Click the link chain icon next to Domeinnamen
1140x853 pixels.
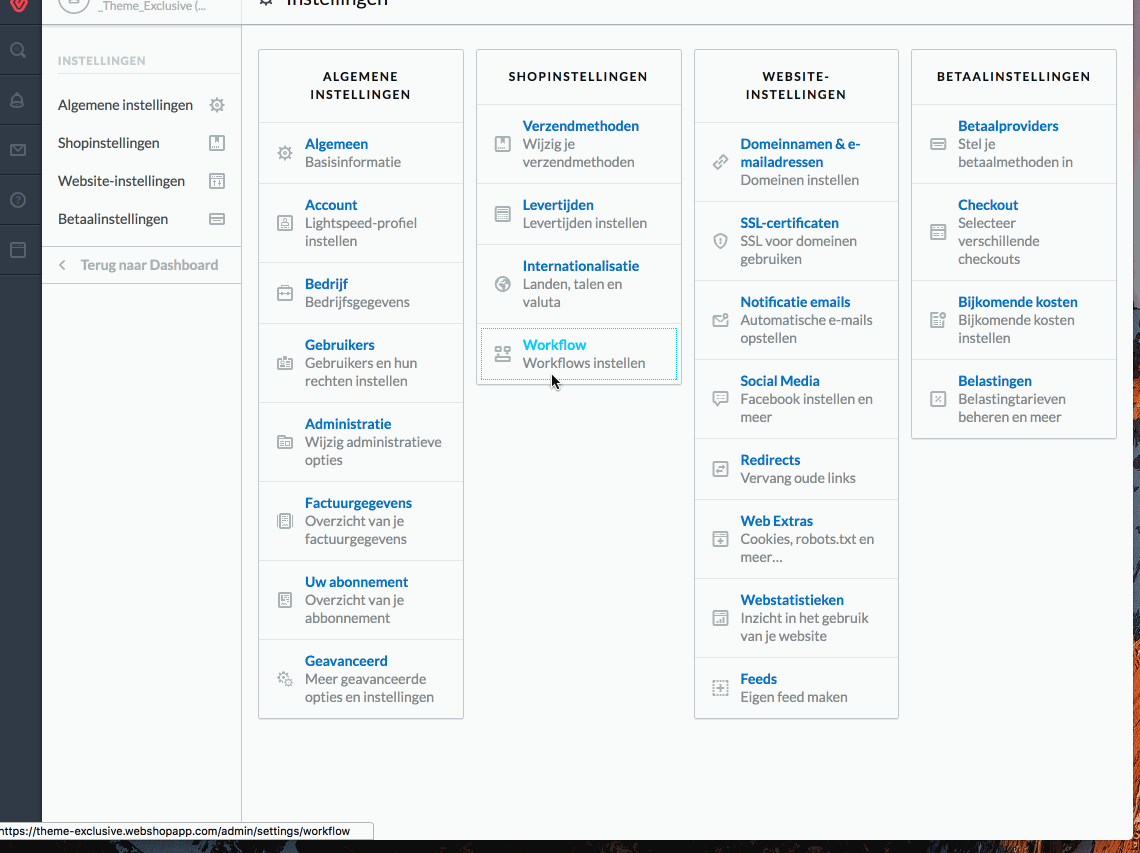coord(720,161)
